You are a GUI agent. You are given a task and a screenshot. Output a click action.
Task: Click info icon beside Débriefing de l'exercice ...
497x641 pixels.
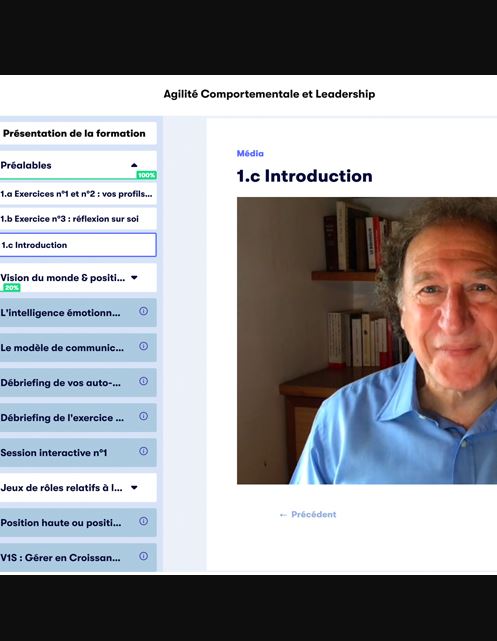pos(143,417)
